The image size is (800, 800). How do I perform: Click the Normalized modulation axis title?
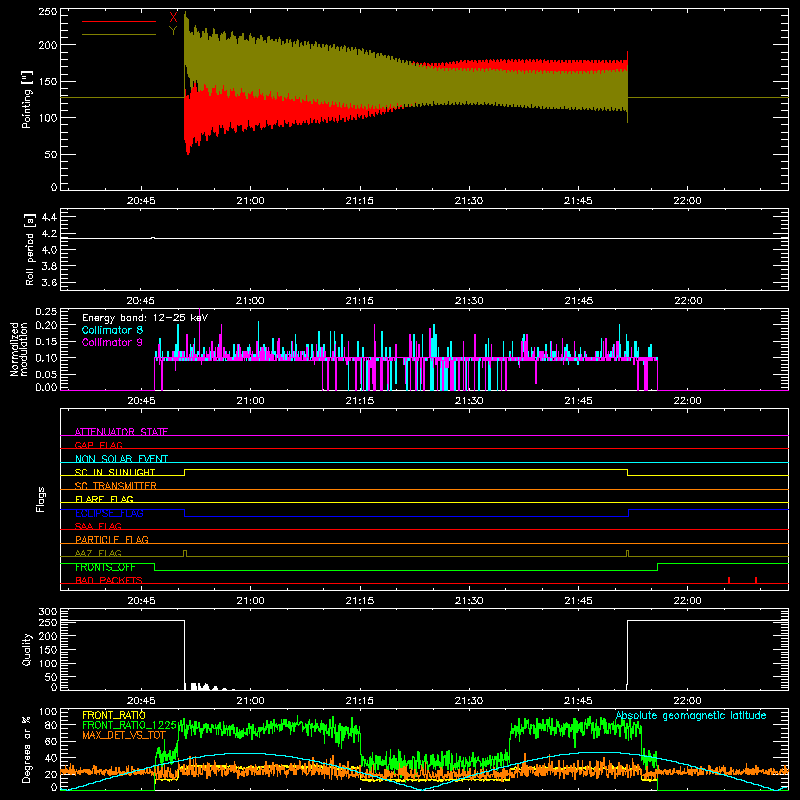pyautogui.click(x=19, y=349)
